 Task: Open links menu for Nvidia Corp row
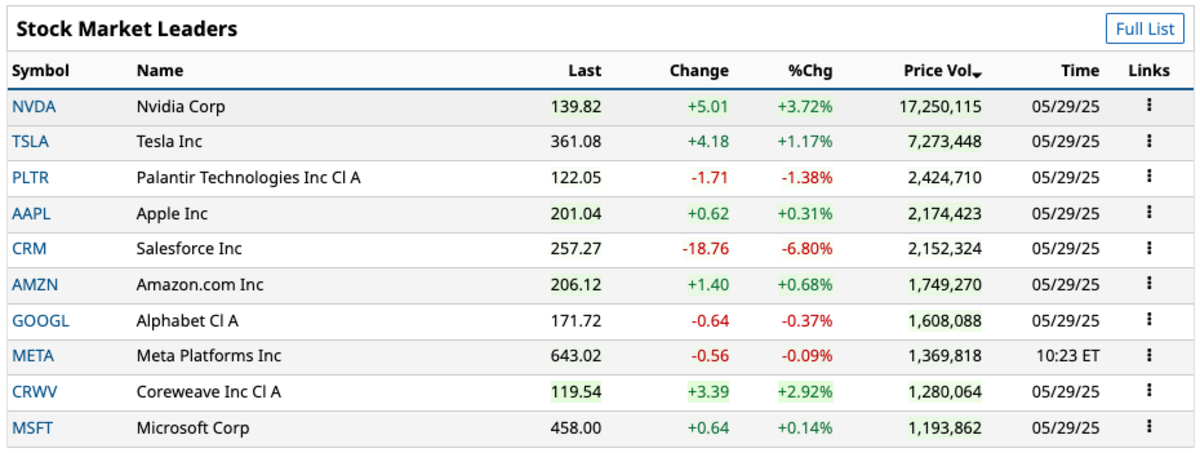(x=1149, y=105)
